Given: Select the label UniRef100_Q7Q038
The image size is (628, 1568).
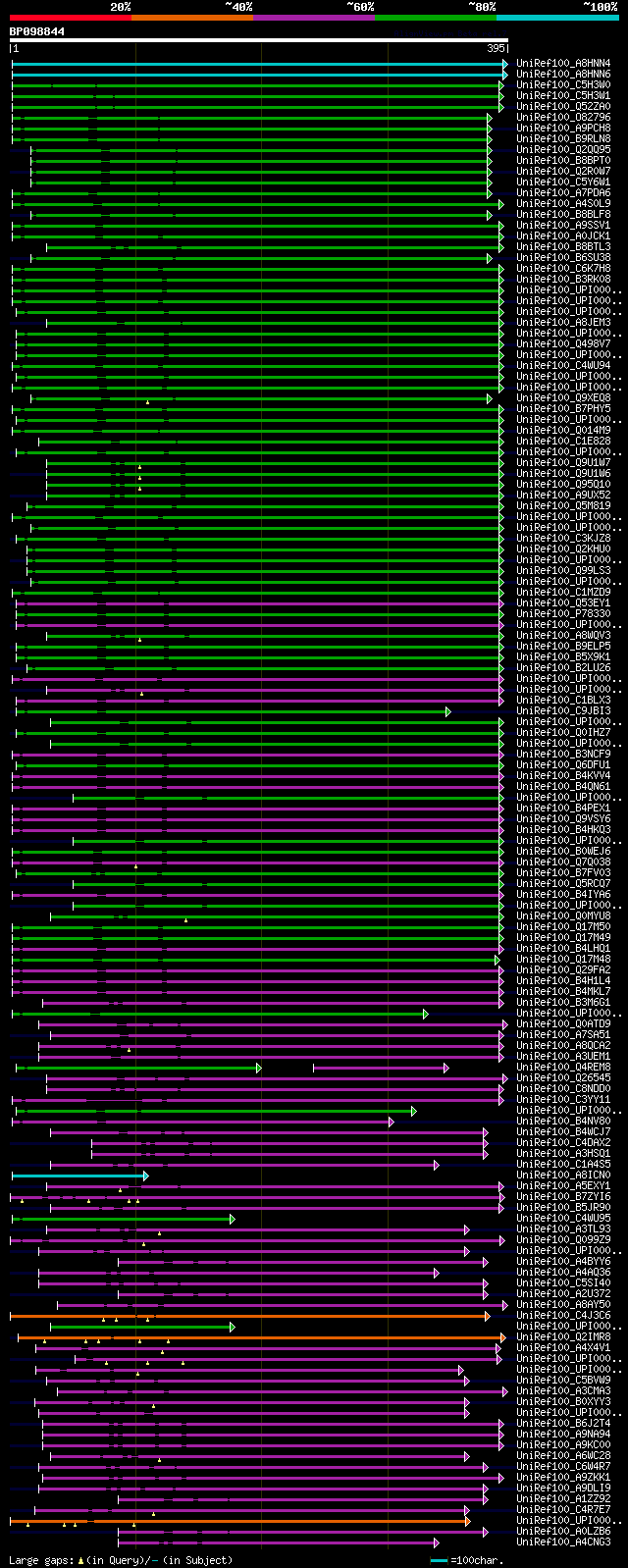Looking at the screenshot, I should (x=563, y=862).
